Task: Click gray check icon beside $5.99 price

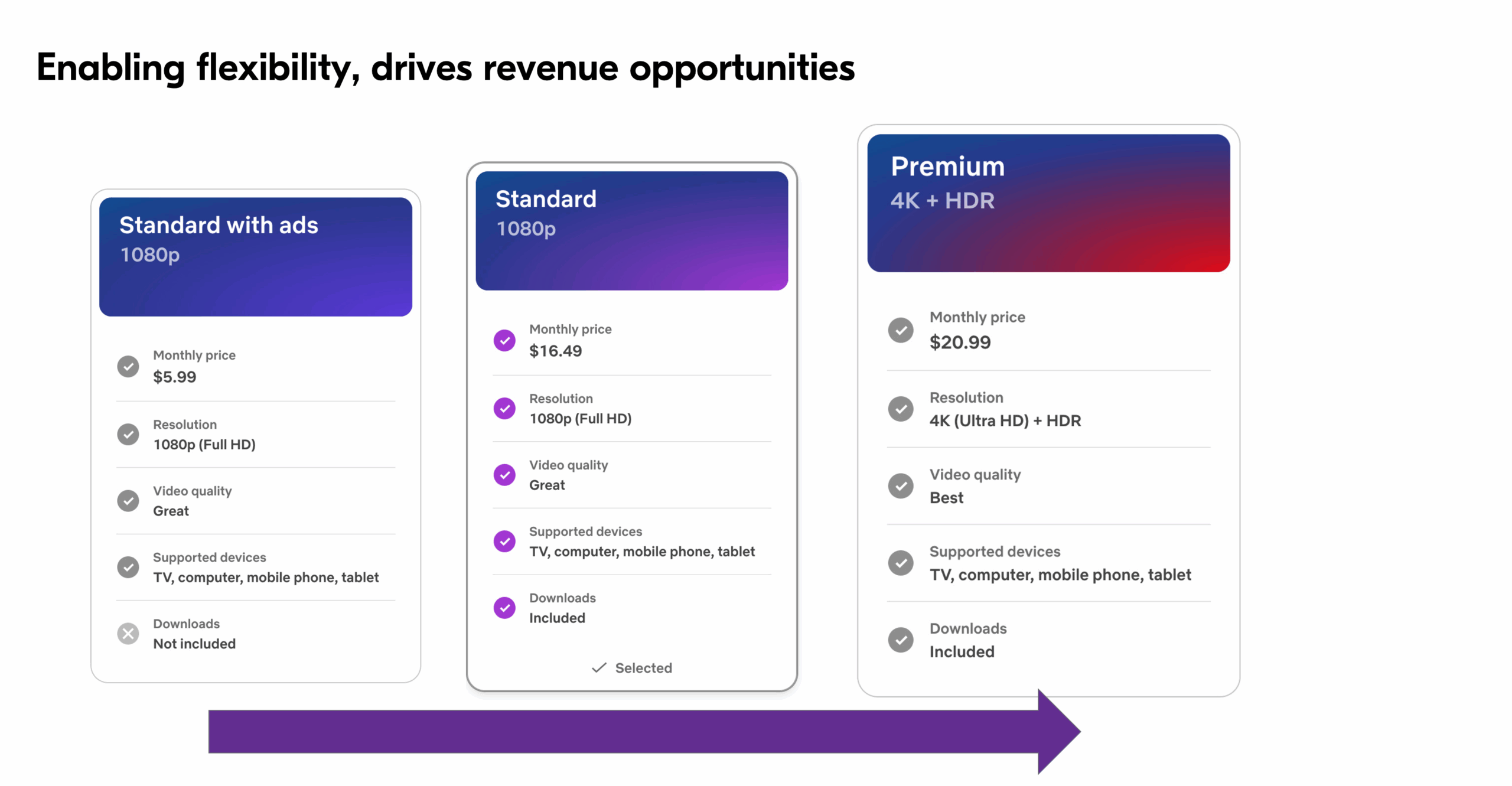Action: coord(128,366)
